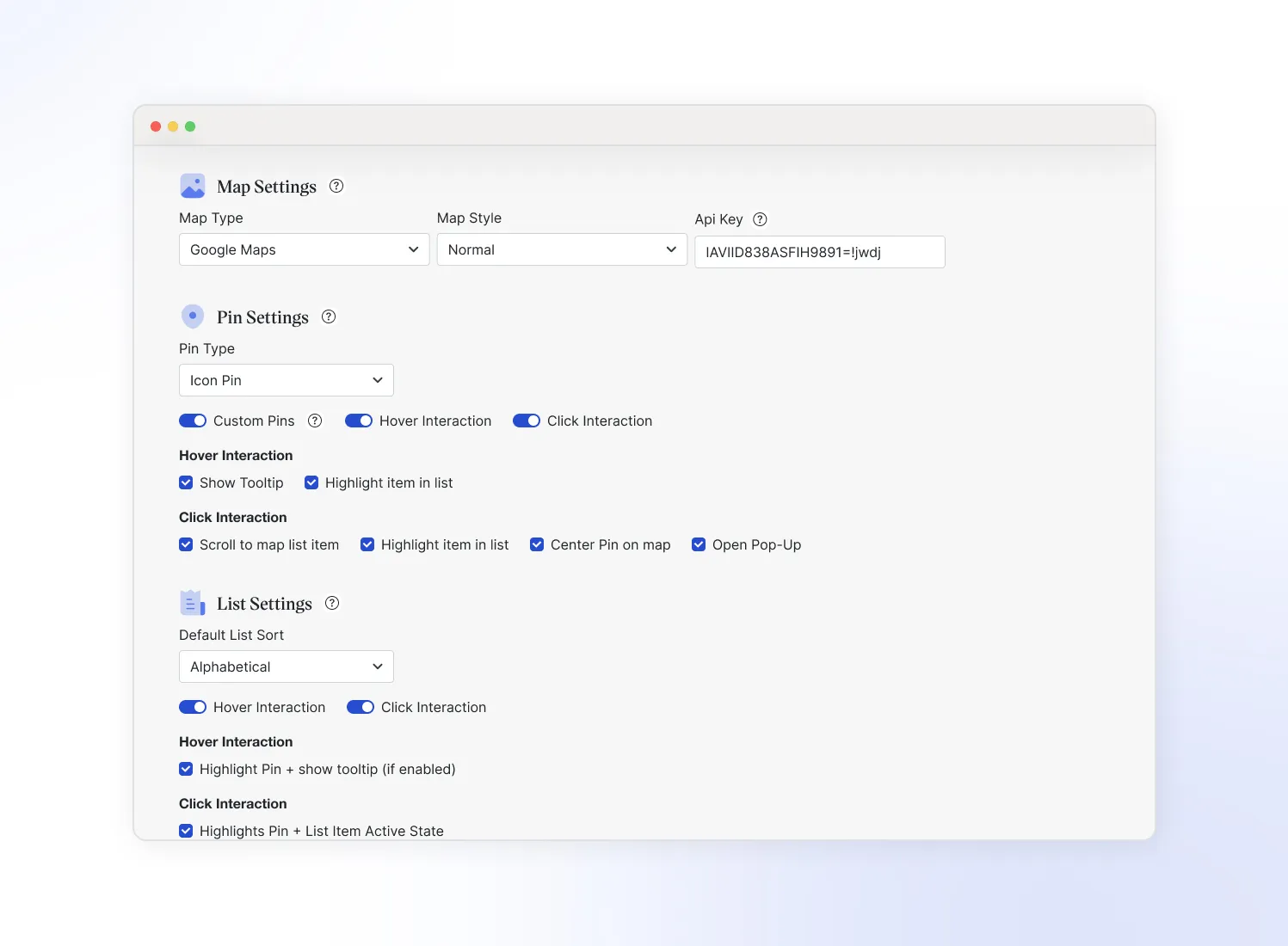Viewport: 1288px width, 946px height.
Task: Click the Pin Settings location icon
Action: [x=193, y=316]
